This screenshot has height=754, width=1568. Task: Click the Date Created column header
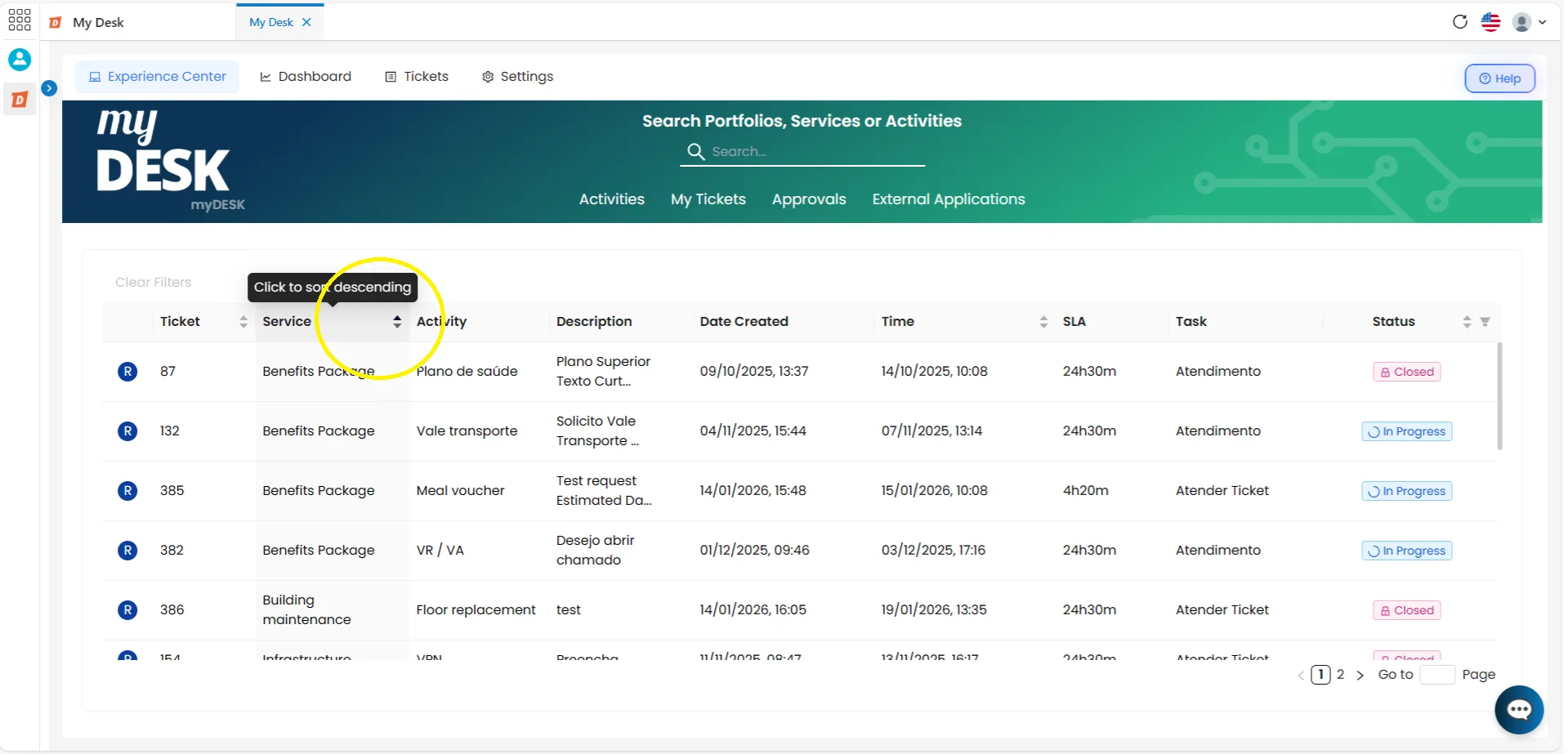coord(744,322)
